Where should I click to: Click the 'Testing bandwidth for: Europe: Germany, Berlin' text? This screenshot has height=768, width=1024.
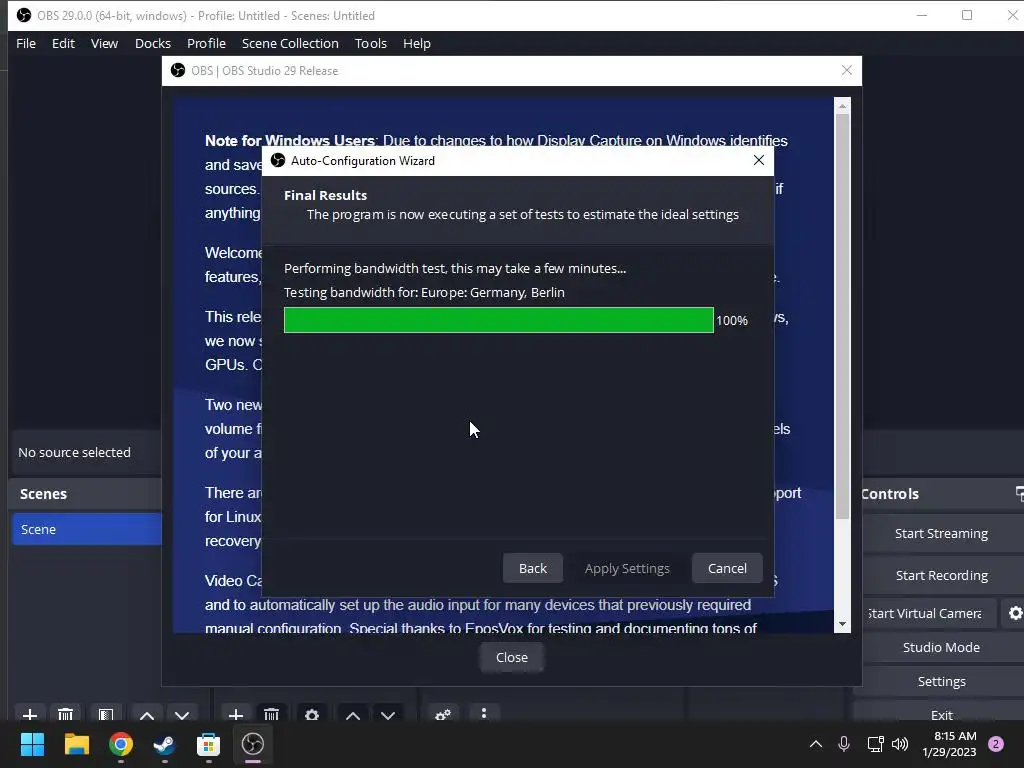(x=424, y=293)
